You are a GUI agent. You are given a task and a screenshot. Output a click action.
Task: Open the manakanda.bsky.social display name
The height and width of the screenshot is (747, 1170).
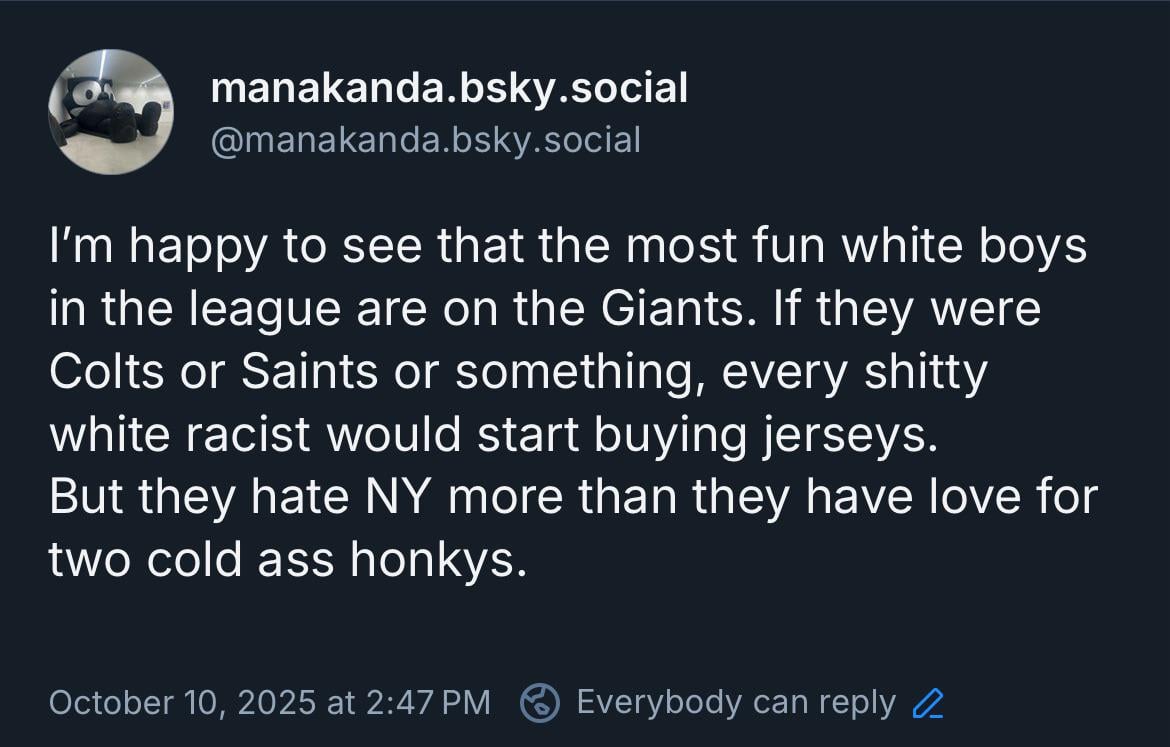click(x=449, y=89)
